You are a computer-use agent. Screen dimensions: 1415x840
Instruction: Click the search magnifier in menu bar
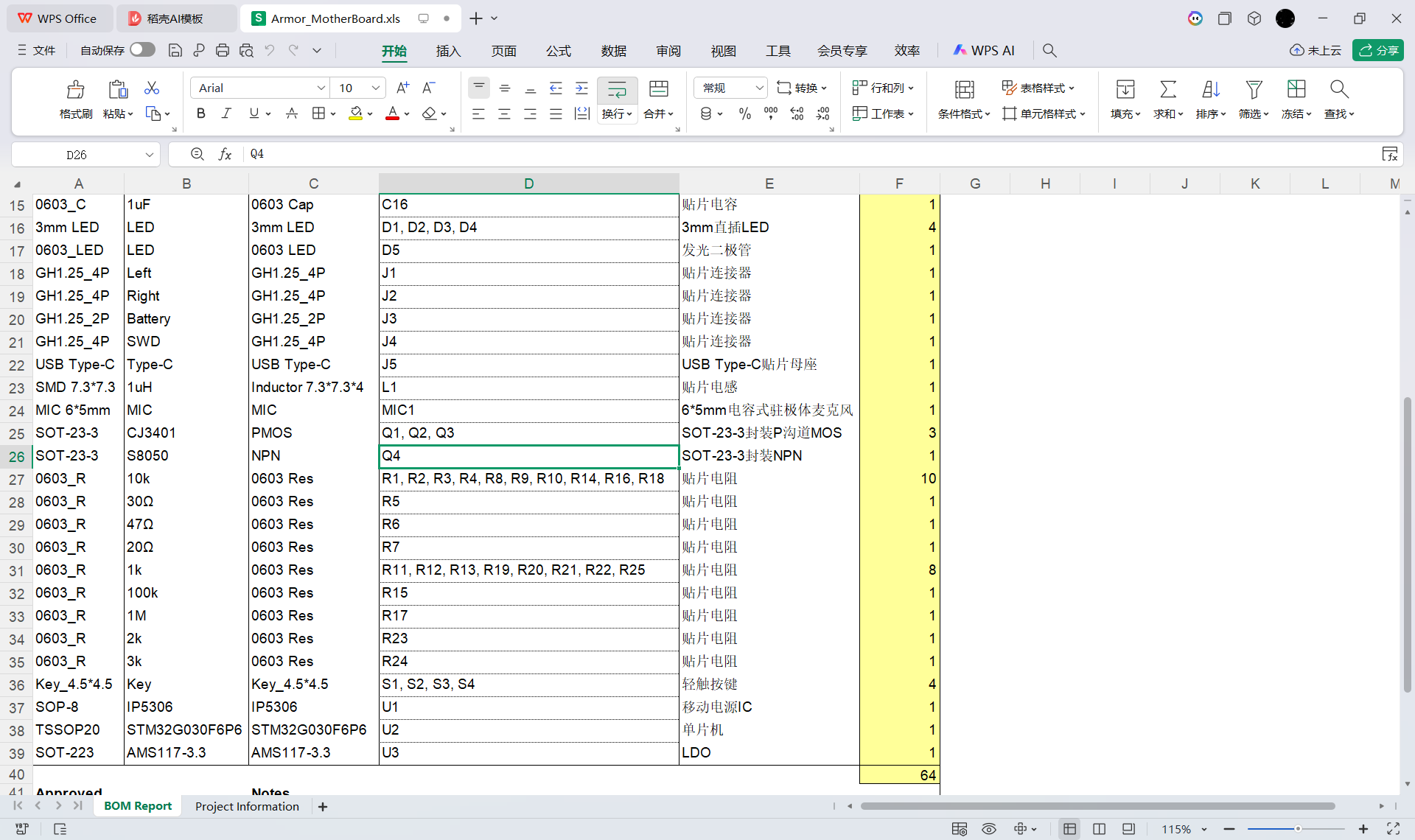coord(1050,50)
